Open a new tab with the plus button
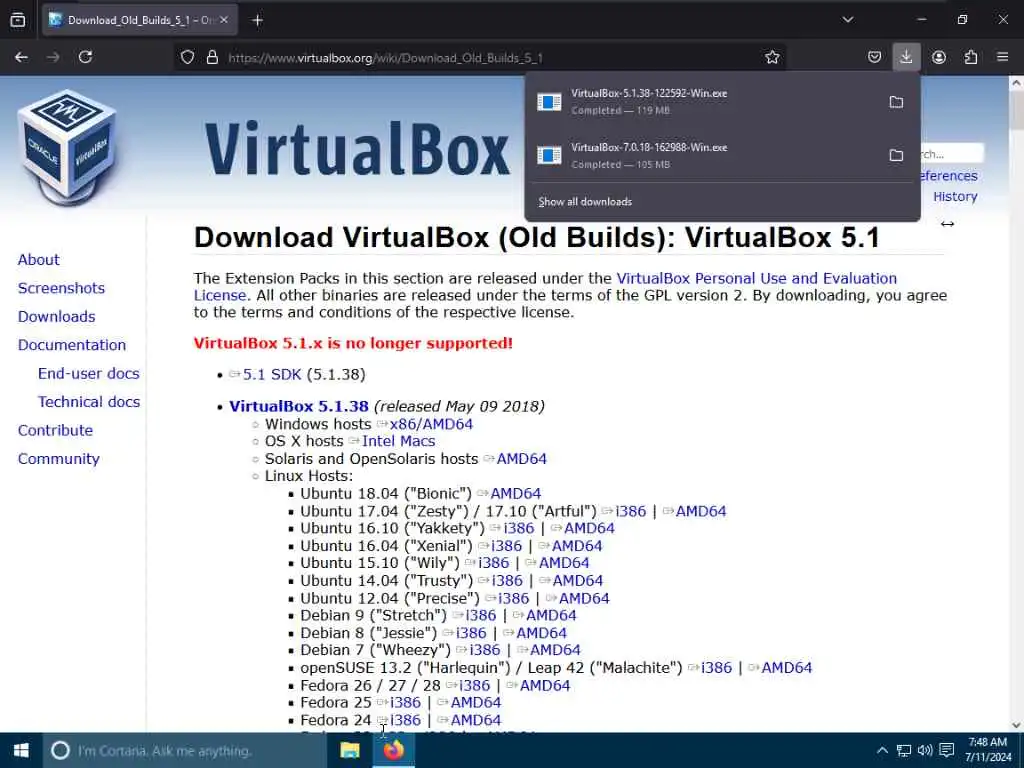This screenshot has height=768, width=1024. (257, 20)
